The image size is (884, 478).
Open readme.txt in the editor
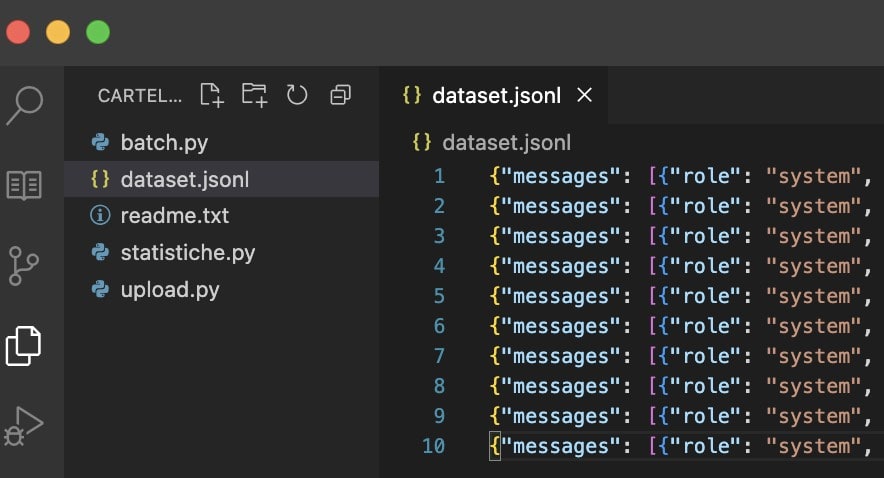(x=174, y=215)
